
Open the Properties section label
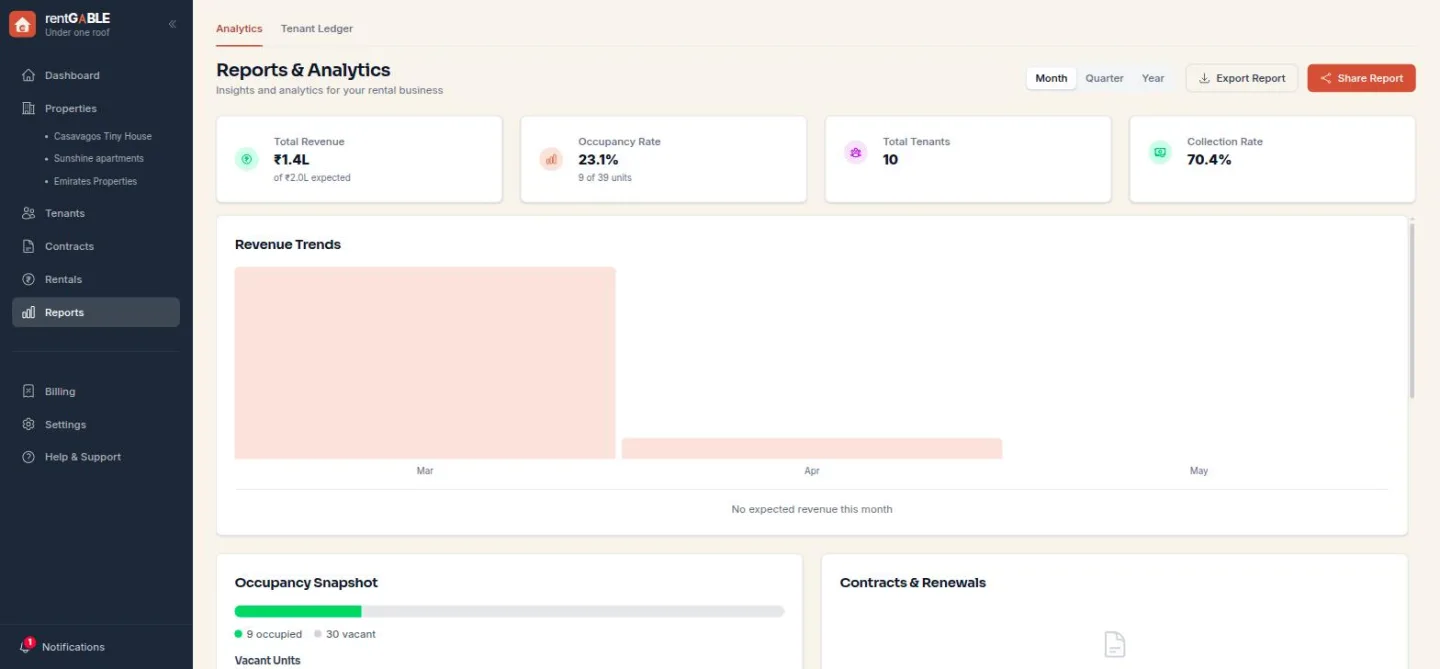point(71,108)
